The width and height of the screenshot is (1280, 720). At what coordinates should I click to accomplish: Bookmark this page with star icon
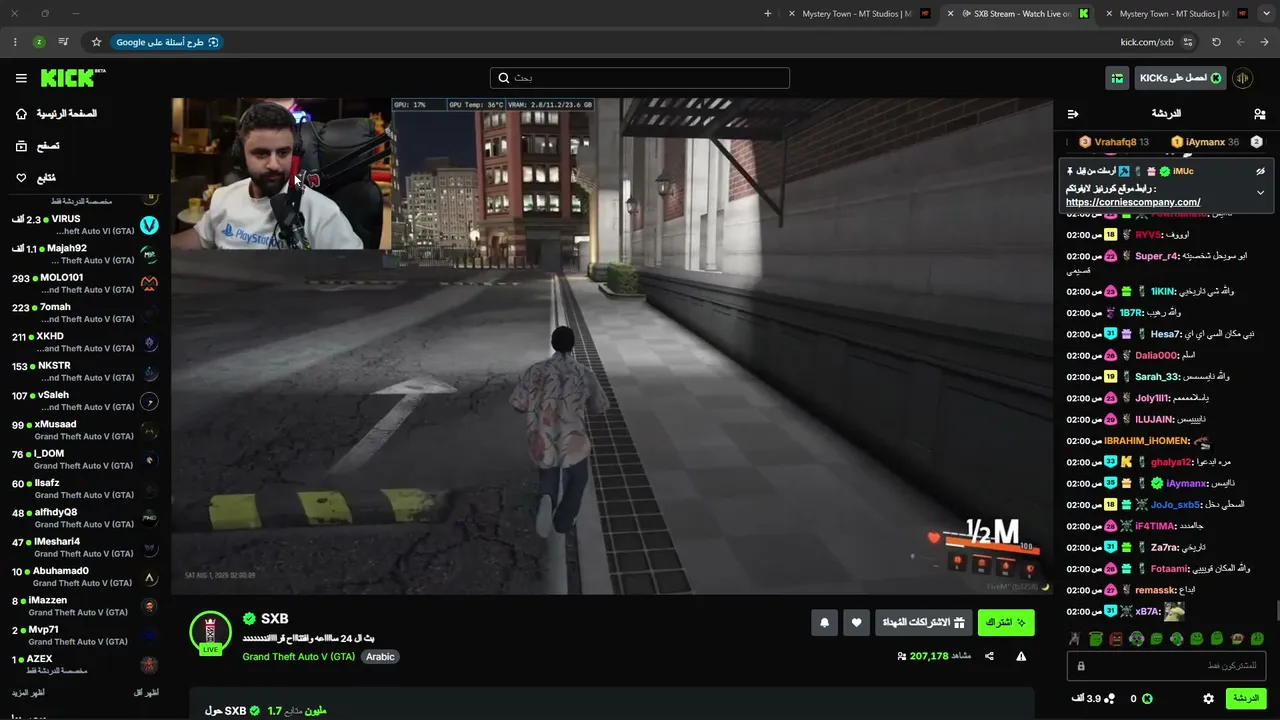pos(96,42)
